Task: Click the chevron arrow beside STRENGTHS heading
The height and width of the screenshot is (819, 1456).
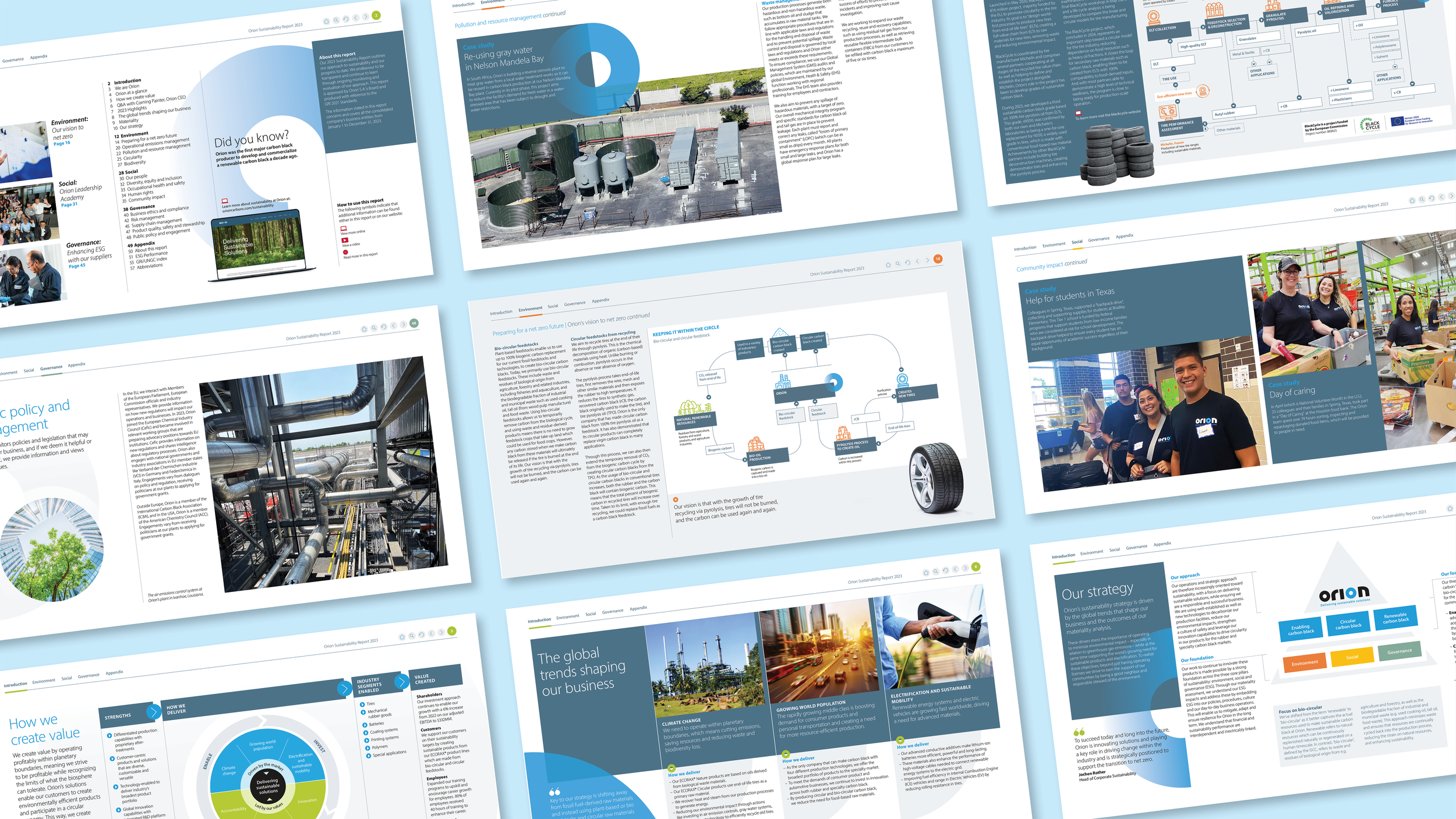Action: pos(153,711)
